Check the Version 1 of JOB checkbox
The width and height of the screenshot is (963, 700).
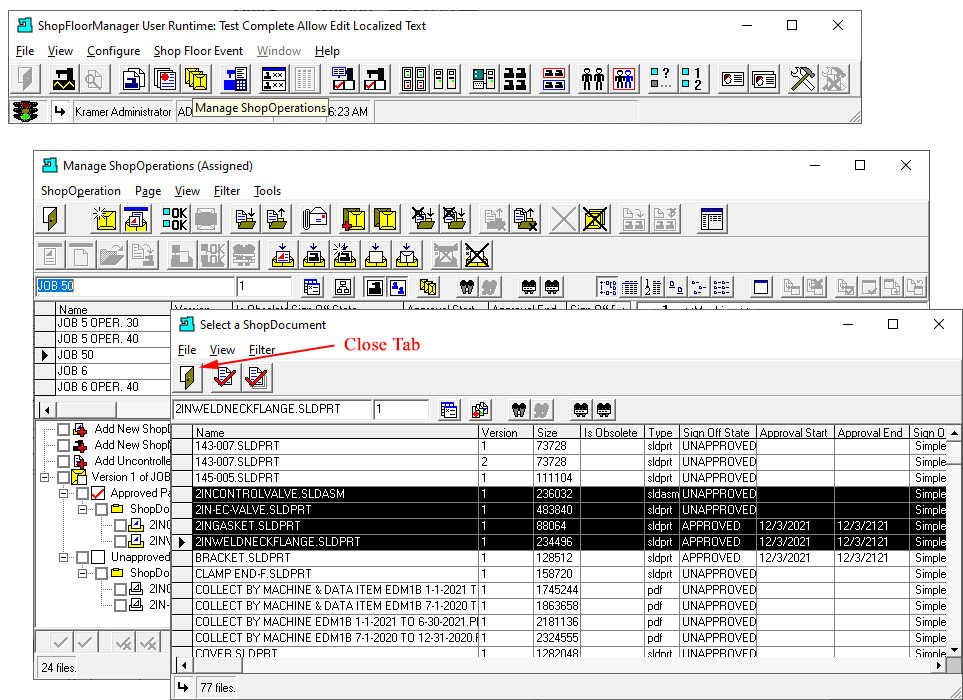63,477
